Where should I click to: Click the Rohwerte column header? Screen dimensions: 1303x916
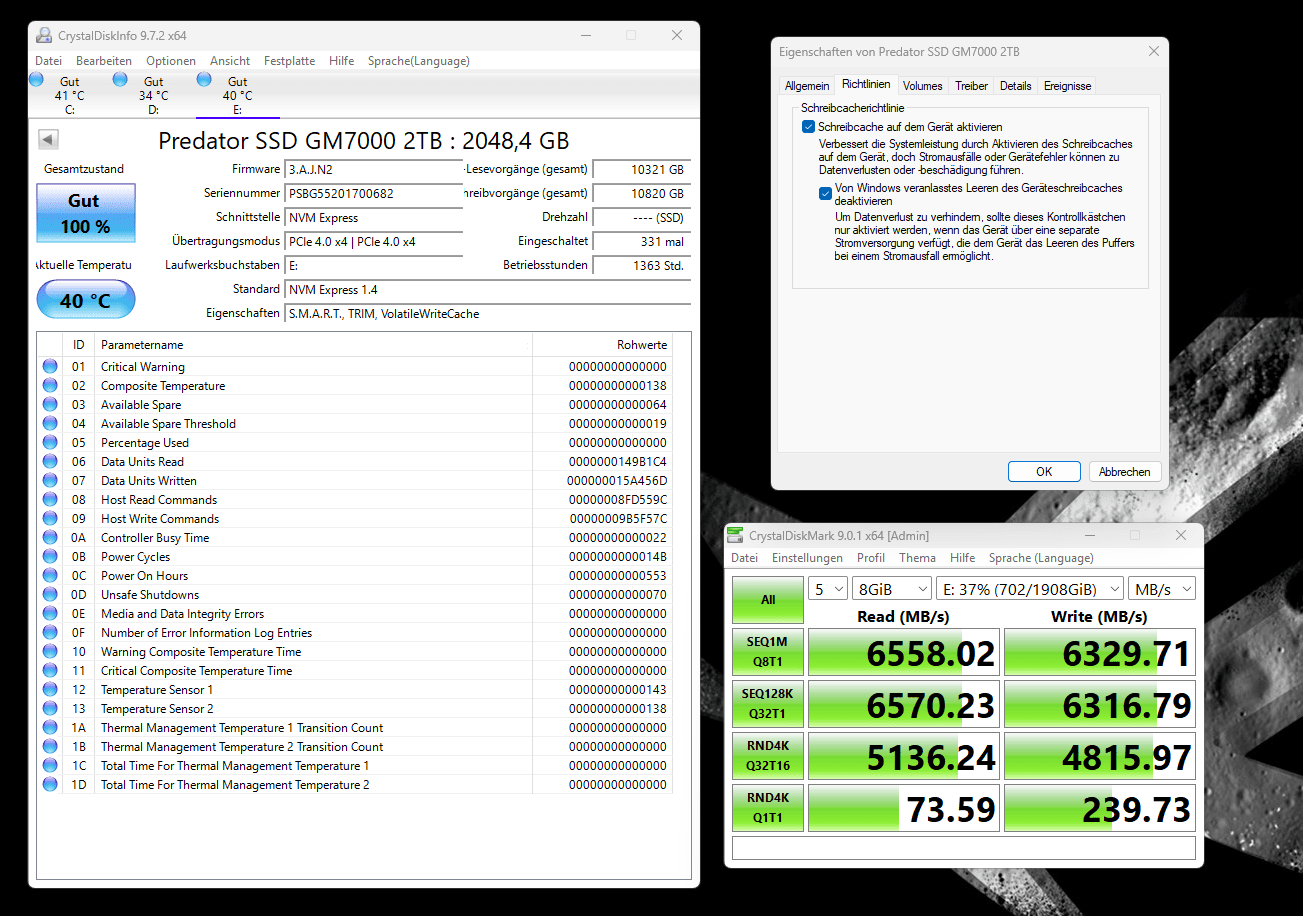[602, 345]
